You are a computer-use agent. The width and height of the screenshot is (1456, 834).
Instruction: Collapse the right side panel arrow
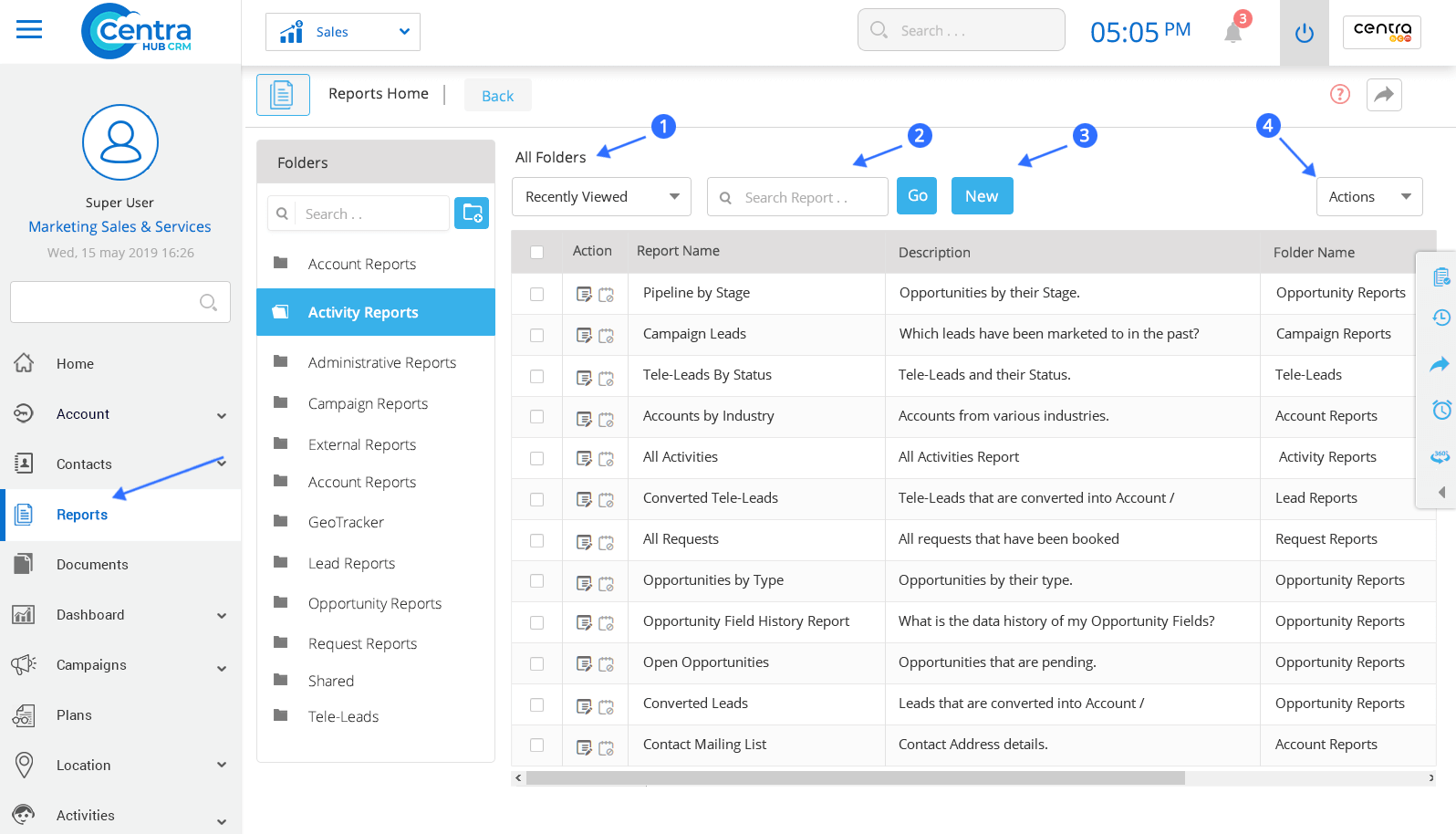point(1441,492)
